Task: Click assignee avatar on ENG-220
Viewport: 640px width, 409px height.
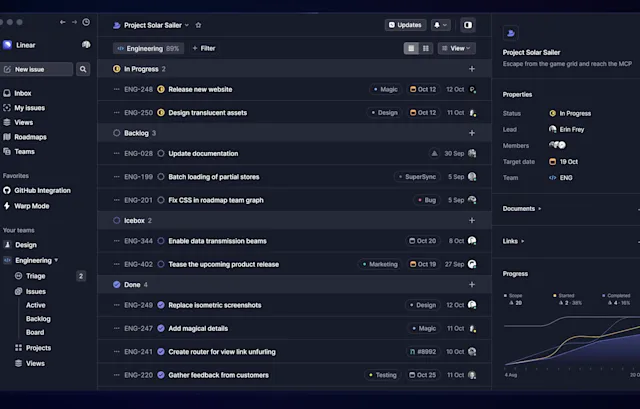Action: (x=472, y=375)
